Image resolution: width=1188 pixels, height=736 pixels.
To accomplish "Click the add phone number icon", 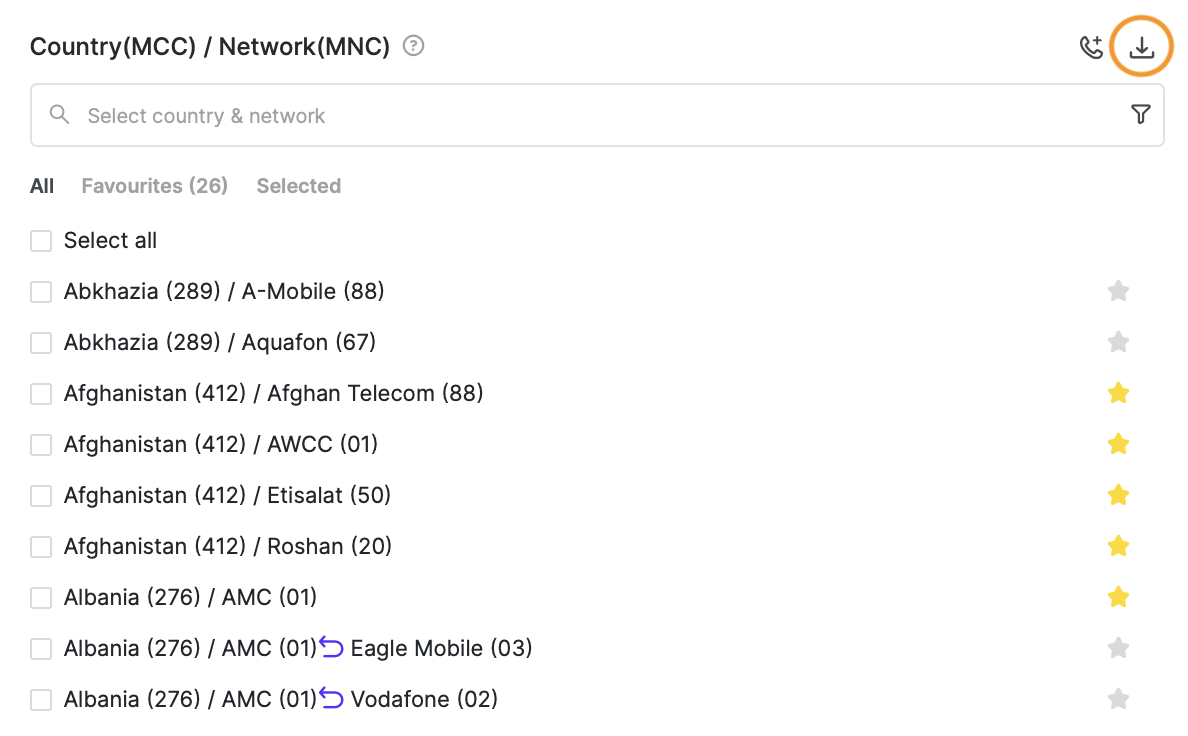I will 1091,47.
